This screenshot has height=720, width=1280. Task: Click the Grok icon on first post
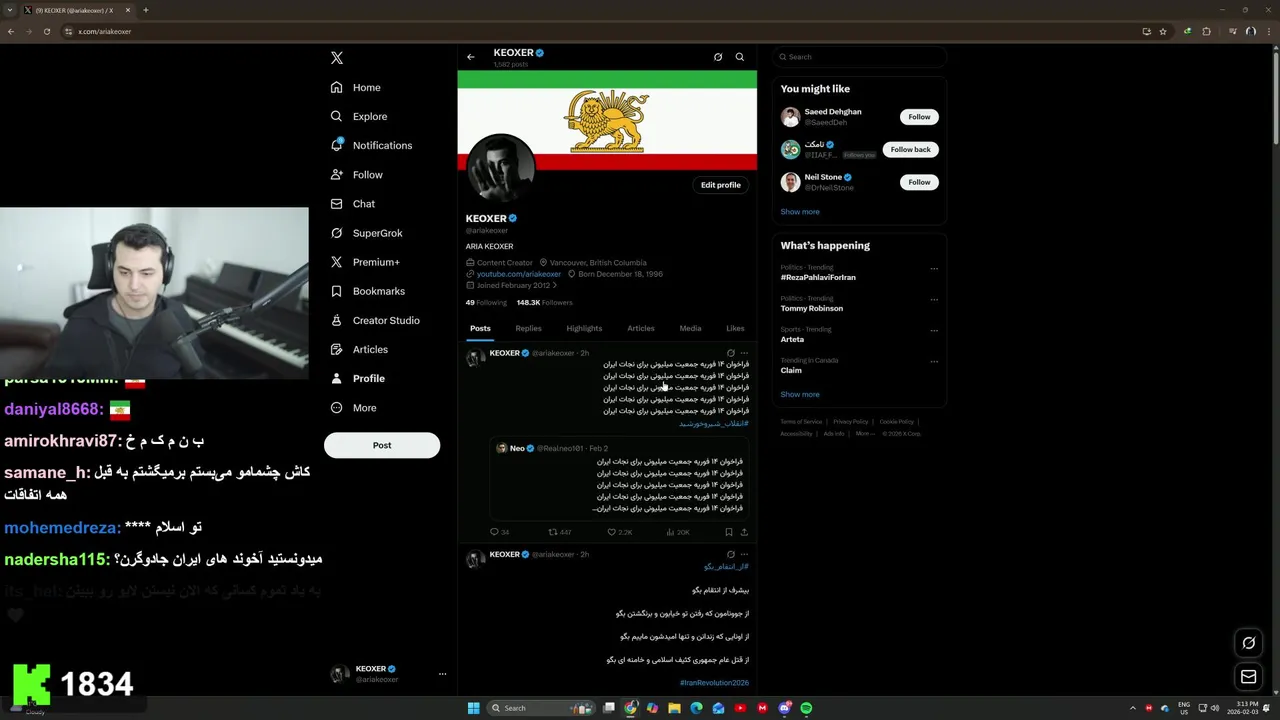[x=731, y=353]
